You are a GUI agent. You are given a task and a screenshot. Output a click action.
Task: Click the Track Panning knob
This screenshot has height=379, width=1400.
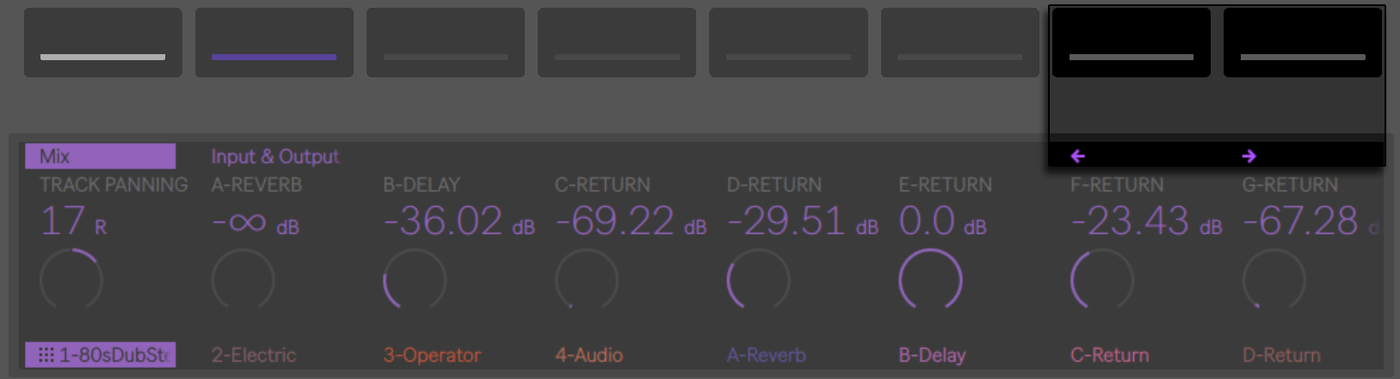point(71,280)
